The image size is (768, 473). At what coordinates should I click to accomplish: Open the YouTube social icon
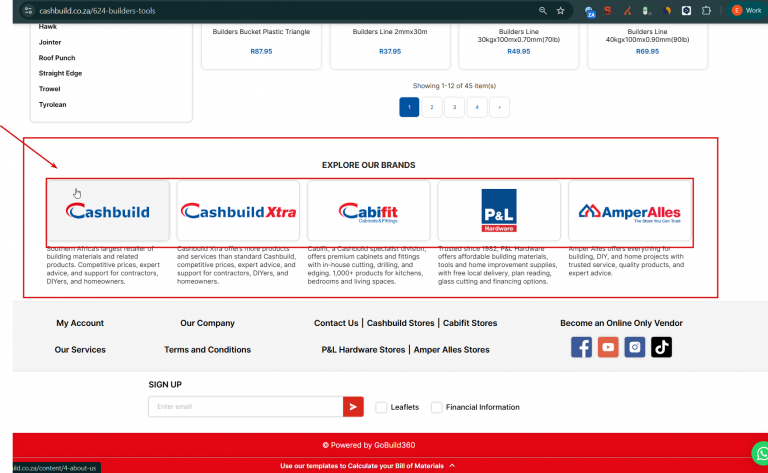click(608, 347)
